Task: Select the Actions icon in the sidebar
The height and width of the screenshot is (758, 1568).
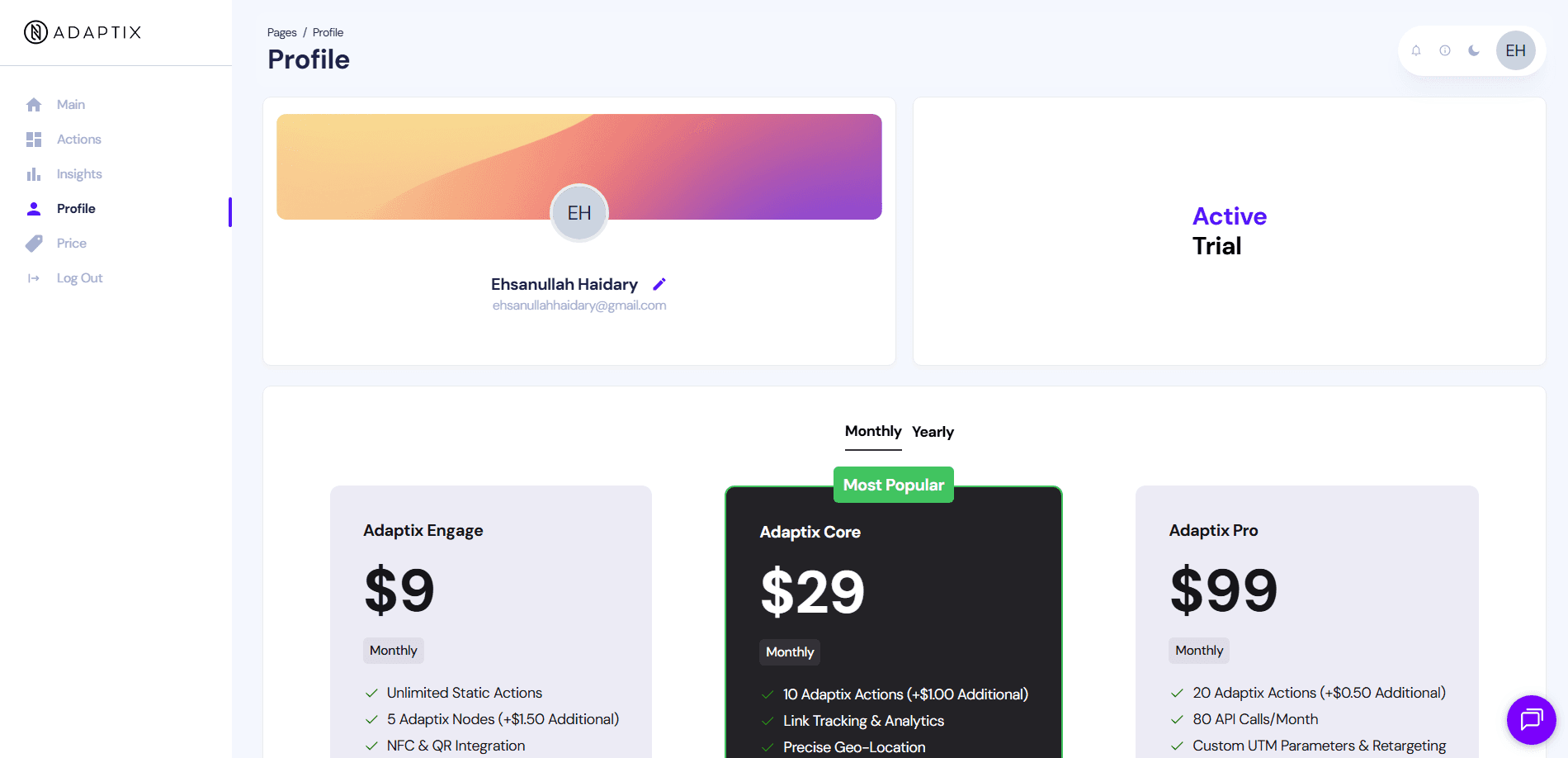Action: [x=34, y=139]
